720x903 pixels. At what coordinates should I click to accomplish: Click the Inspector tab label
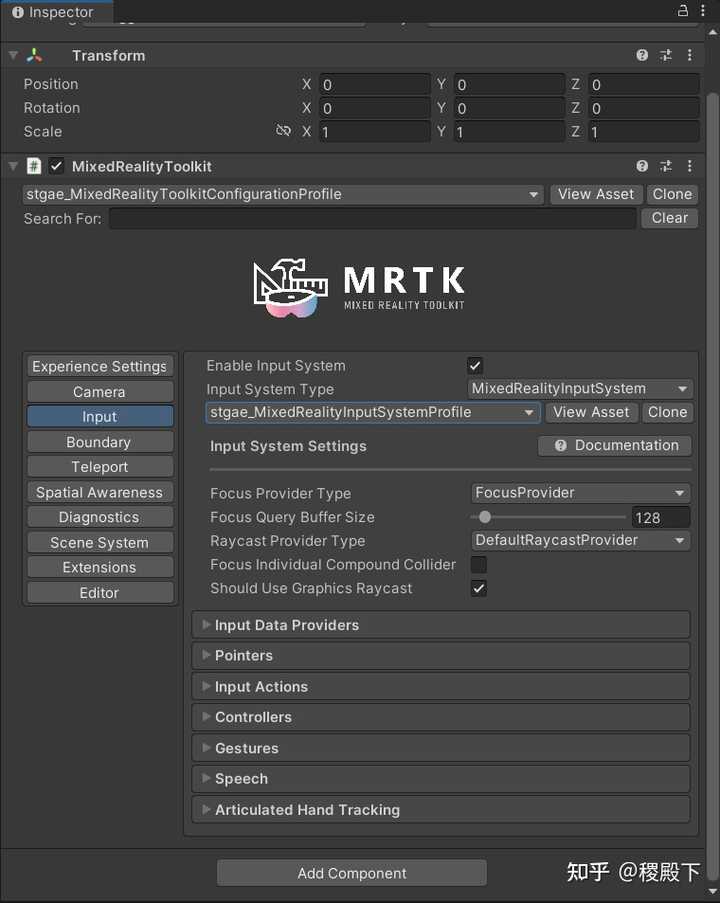[x=60, y=12]
